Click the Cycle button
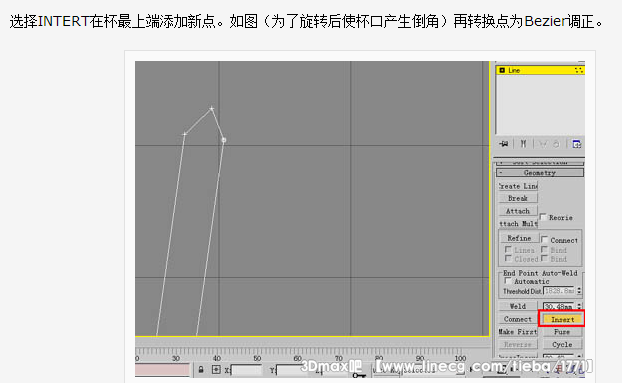This screenshot has height=383, width=622. [x=562, y=345]
